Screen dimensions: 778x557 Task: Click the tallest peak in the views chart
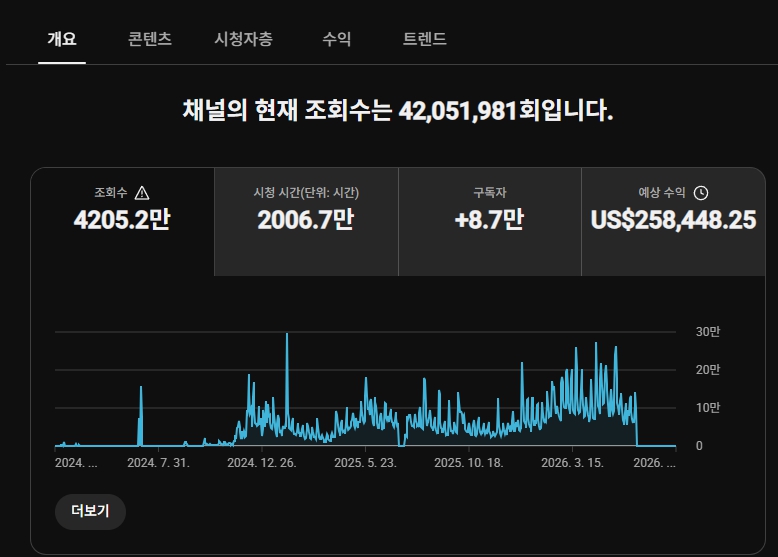[x=287, y=335]
